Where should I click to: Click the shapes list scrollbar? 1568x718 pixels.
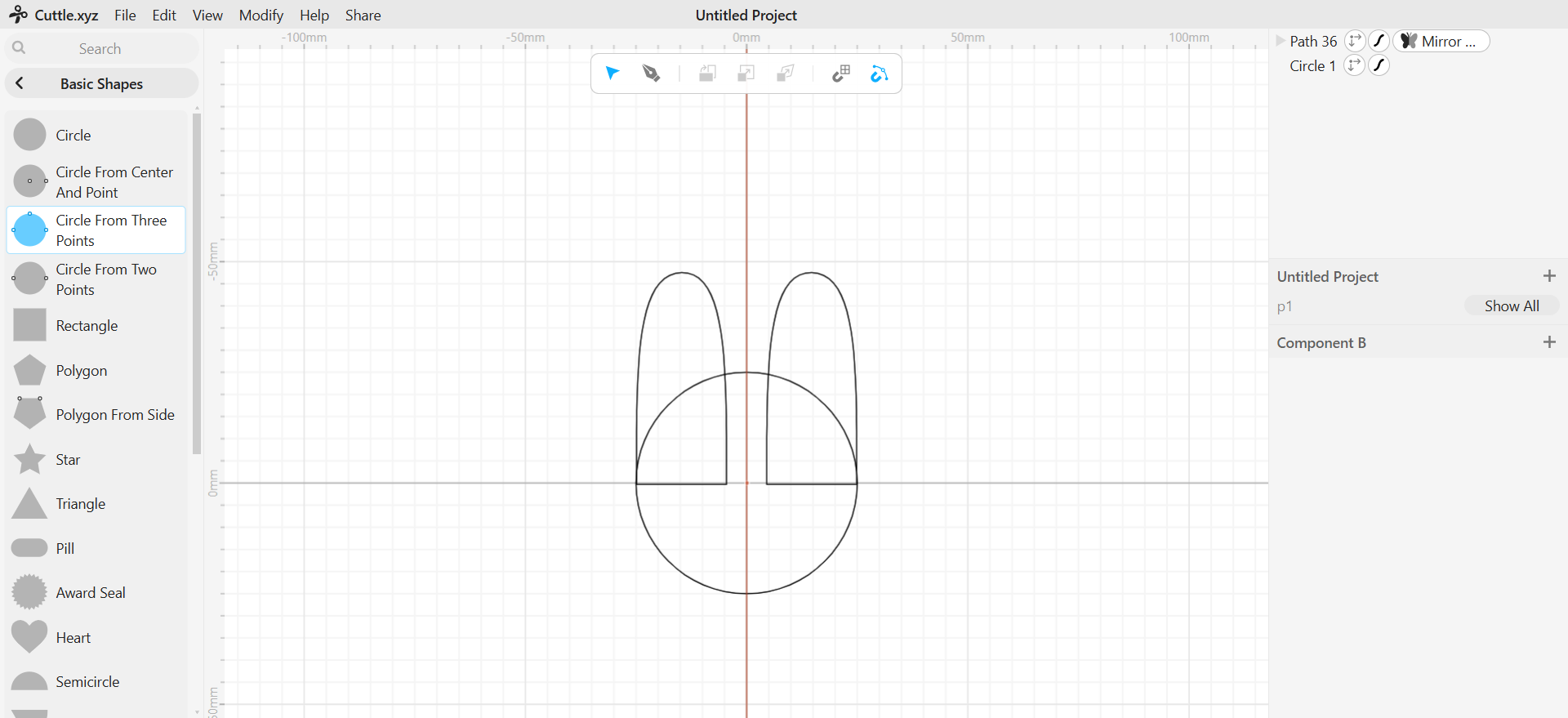click(x=197, y=283)
